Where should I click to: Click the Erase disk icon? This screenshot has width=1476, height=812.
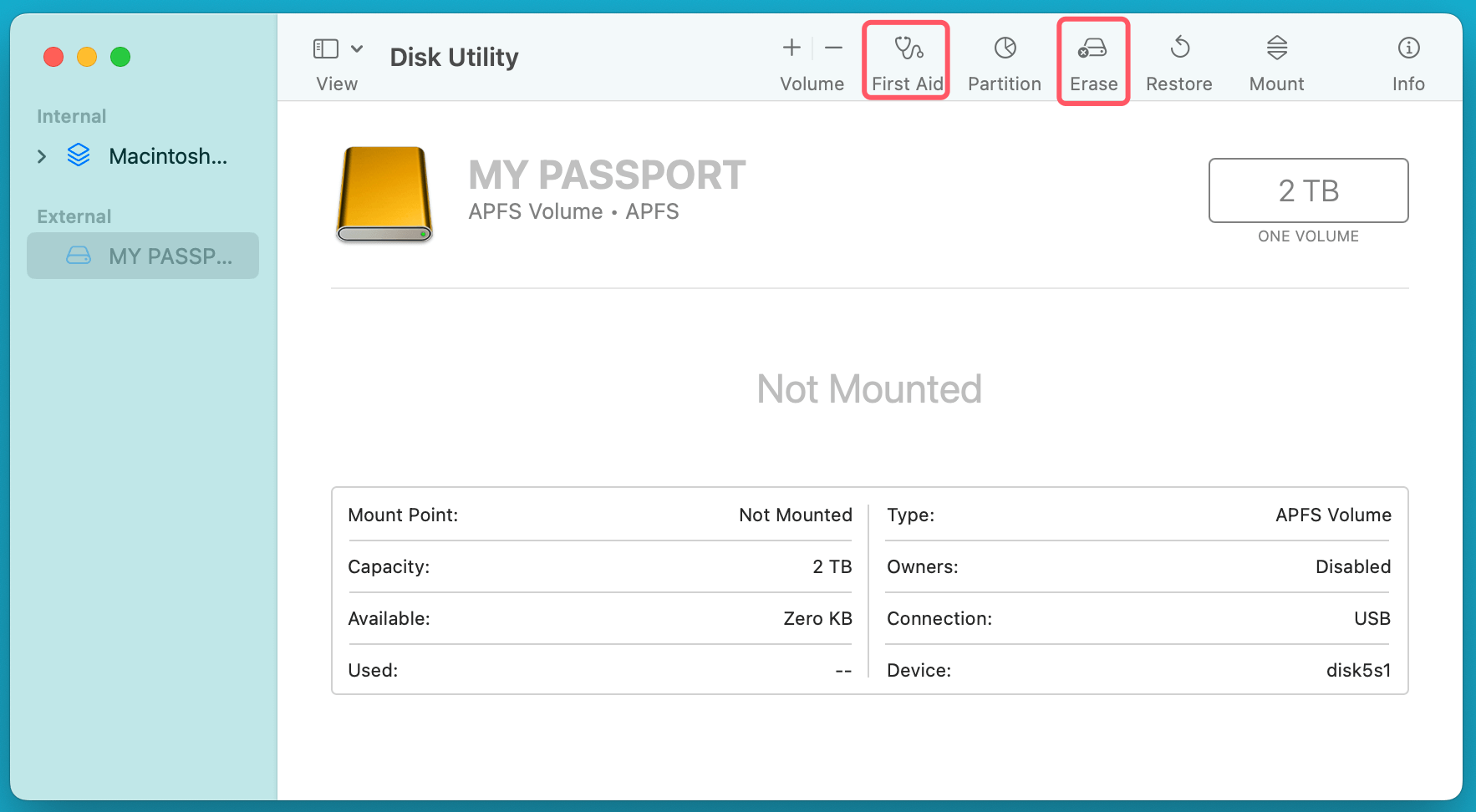pos(1092,48)
